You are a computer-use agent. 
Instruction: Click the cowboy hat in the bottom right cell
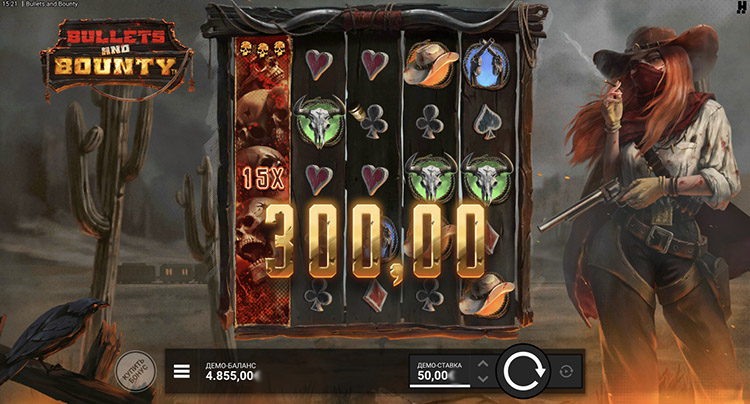coord(486,295)
